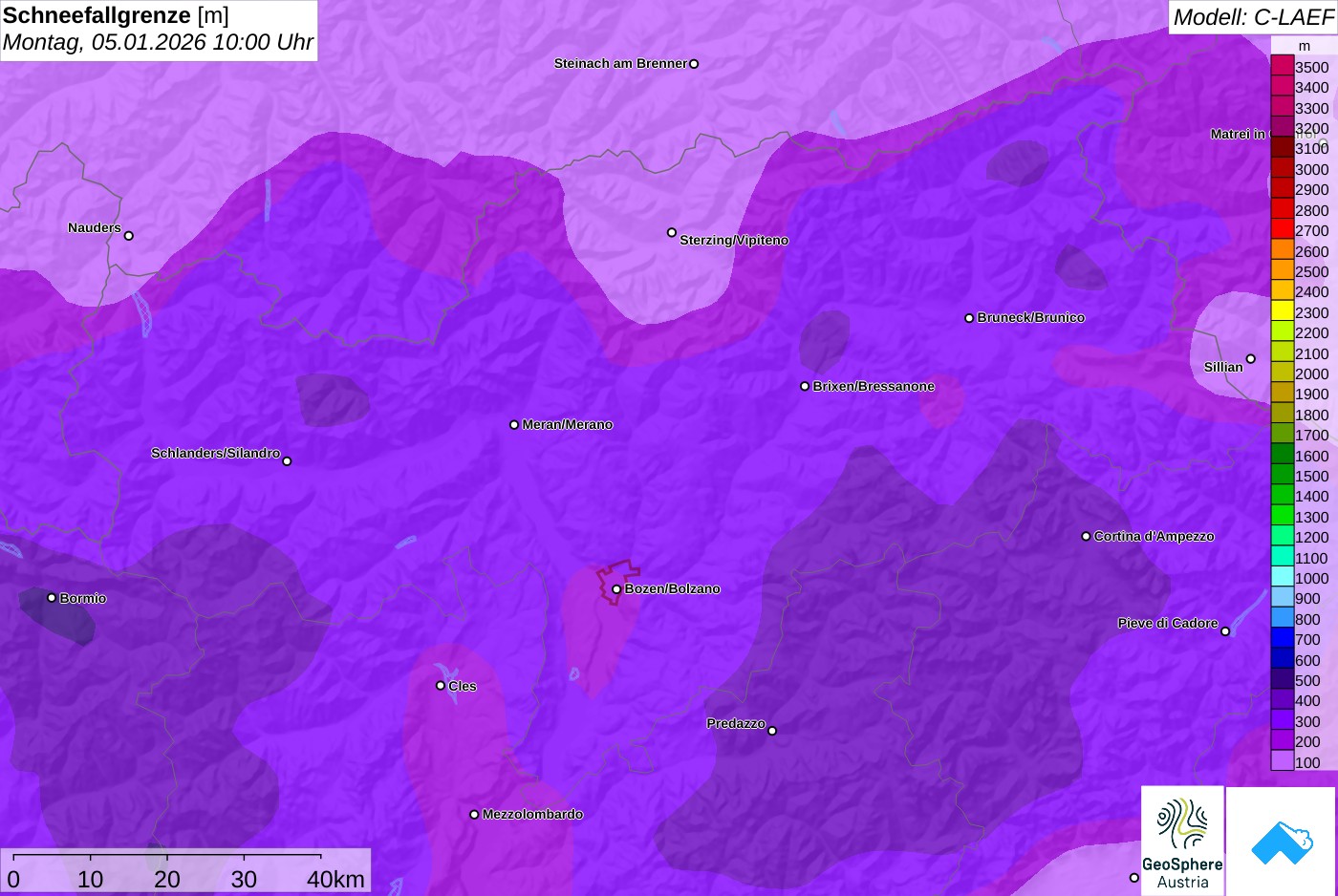Image resolution: width=1338 pixels, height=896 pixels.
Task: Select the Nauders location marker
Action: coord(129,235)
